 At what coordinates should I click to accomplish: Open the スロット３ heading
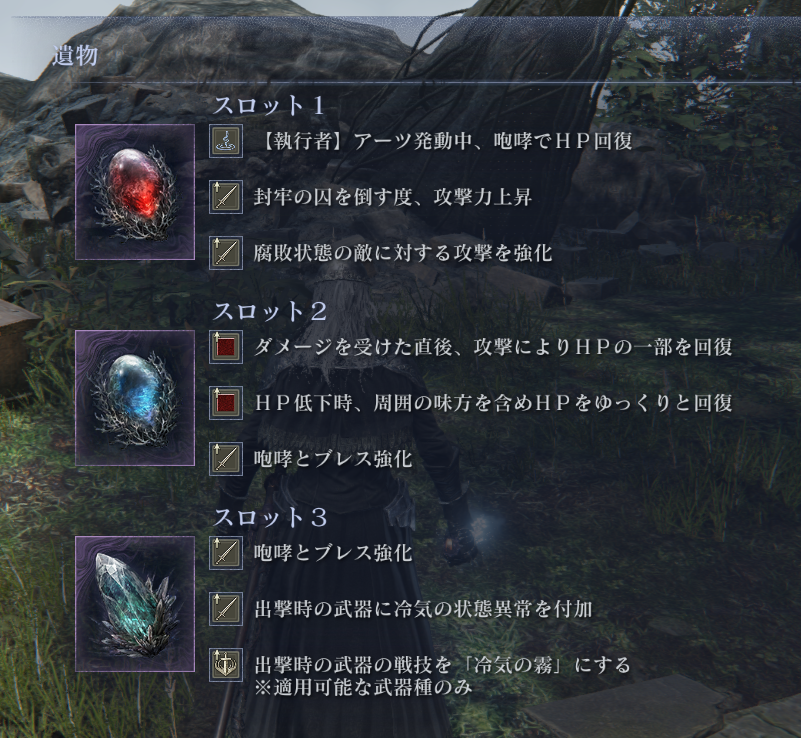tap(269, 517)
